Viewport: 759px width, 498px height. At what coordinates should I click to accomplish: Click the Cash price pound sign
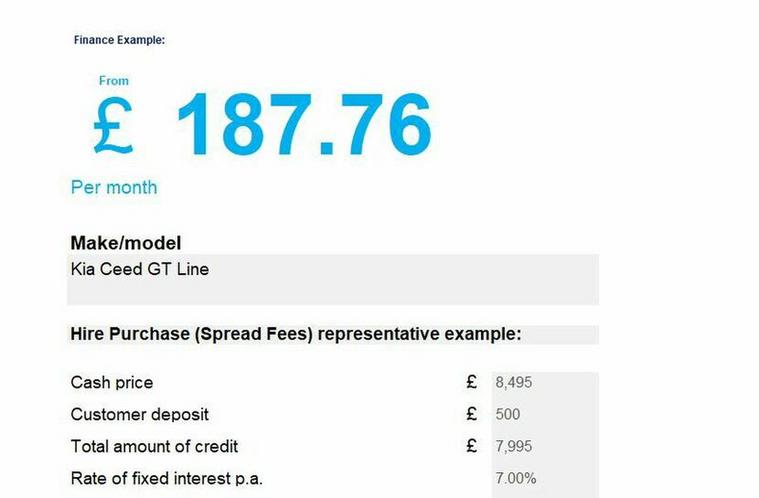tap(472, 382)
